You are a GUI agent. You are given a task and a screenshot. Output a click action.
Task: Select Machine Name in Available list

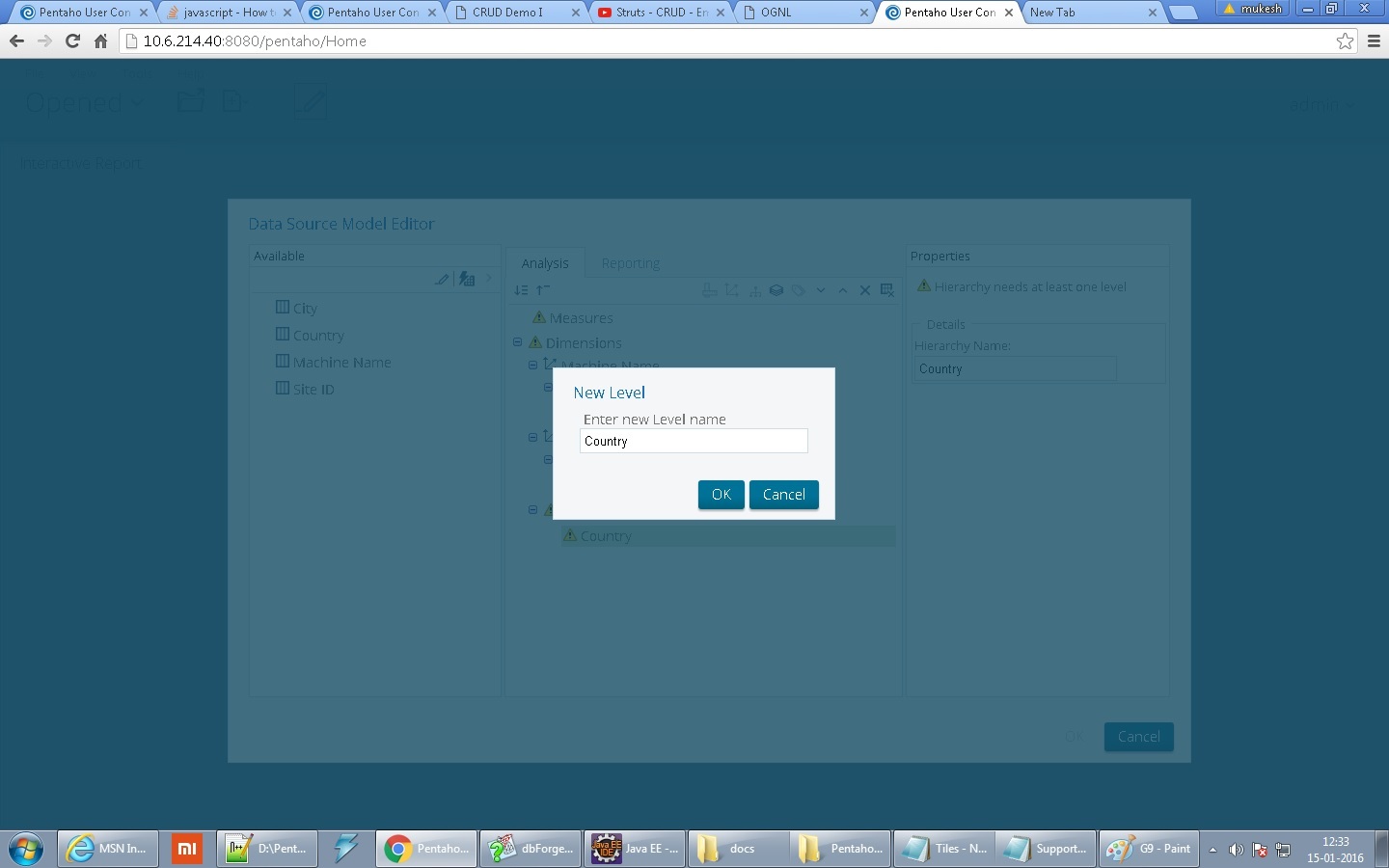tap(341, 363)
